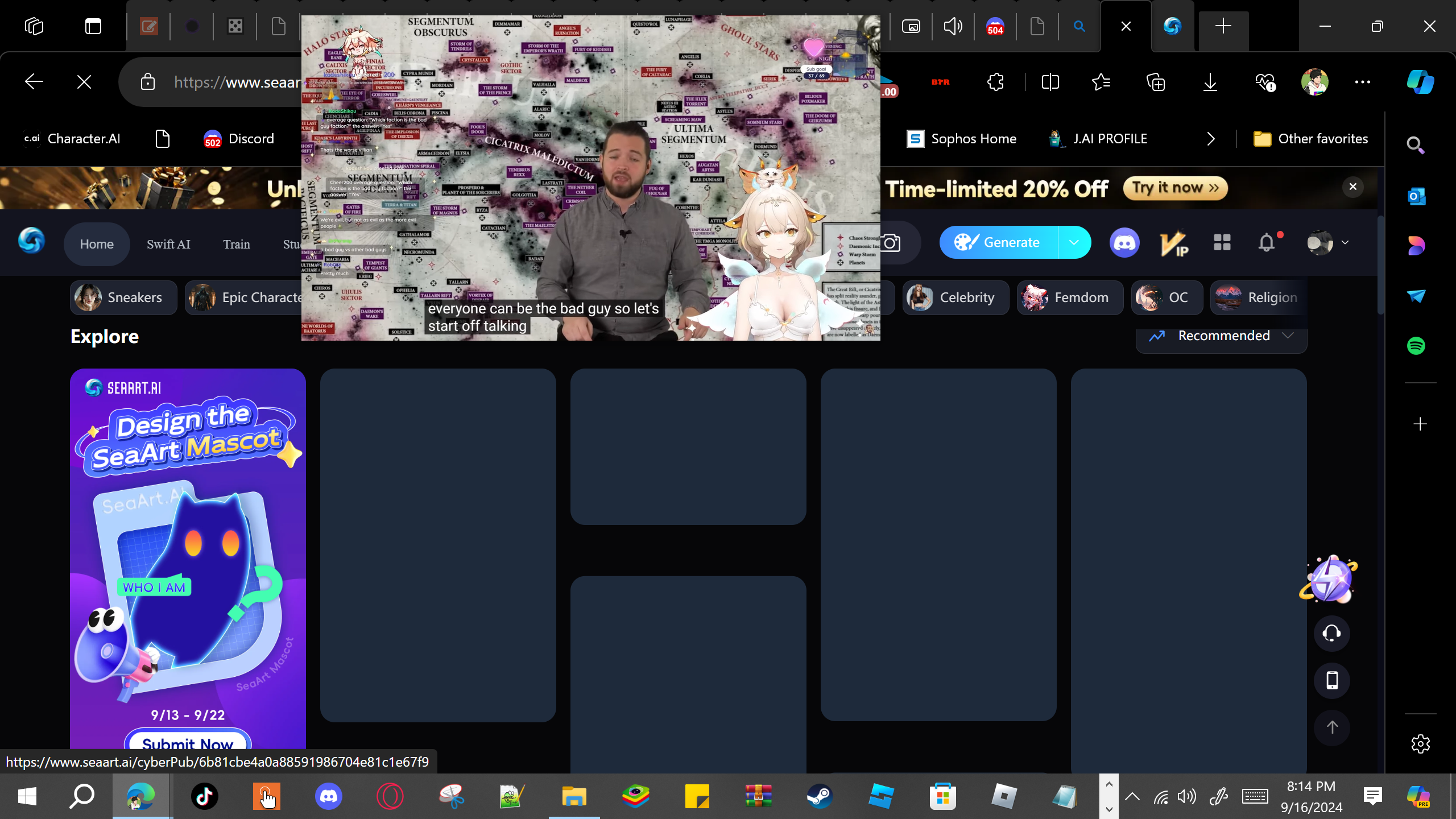Image resolution: width=1456 pixels, height=819 pixels.
Task: Select the Sneakers tag
Action: click(x=123, y=297)
